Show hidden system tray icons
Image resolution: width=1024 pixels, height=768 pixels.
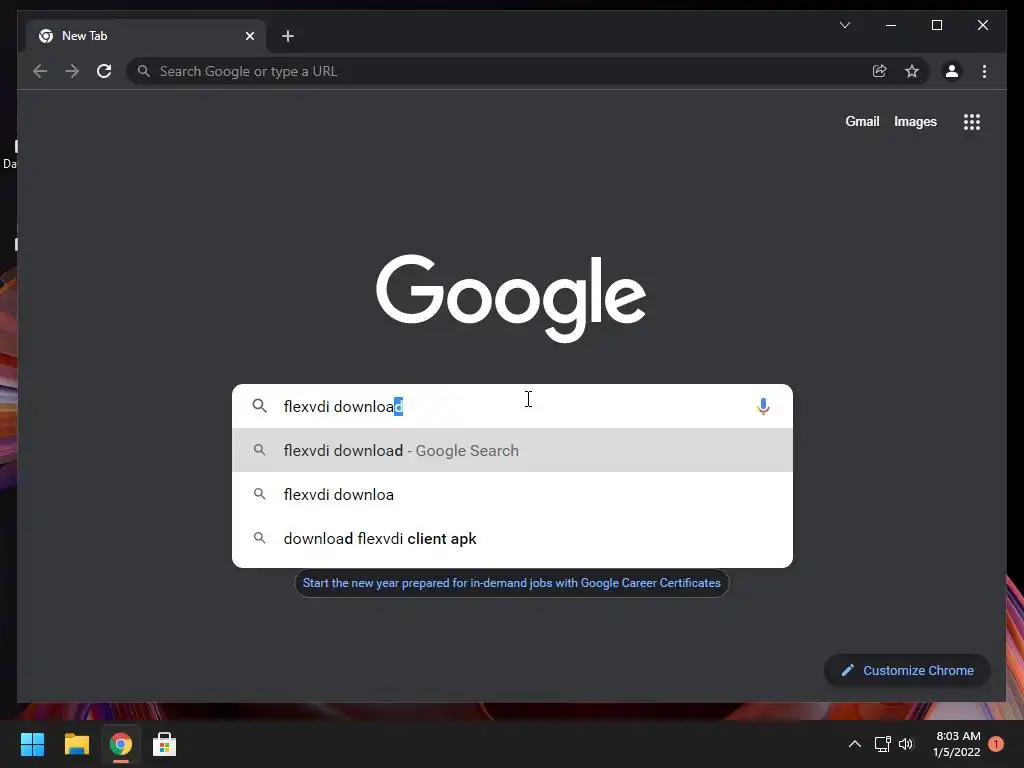tap(854, 744)
